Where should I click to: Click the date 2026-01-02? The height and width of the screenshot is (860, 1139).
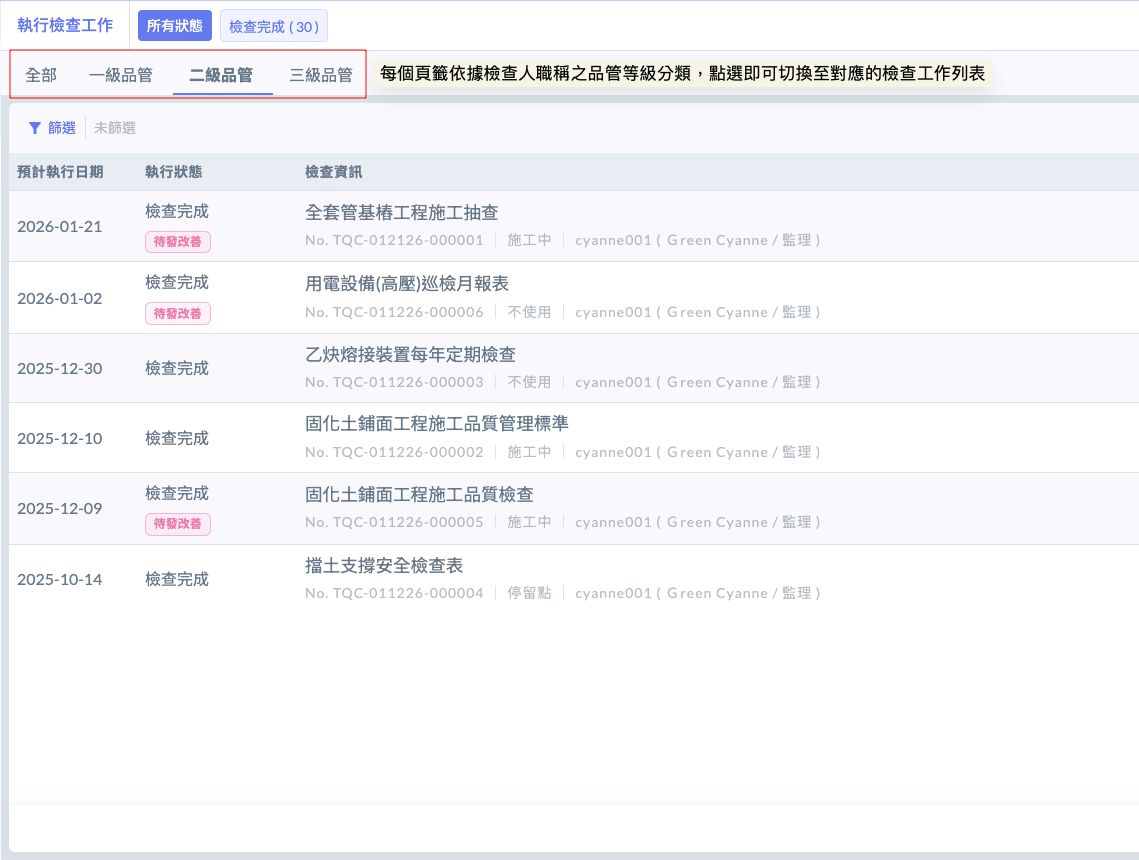click(x=60, y=299)
